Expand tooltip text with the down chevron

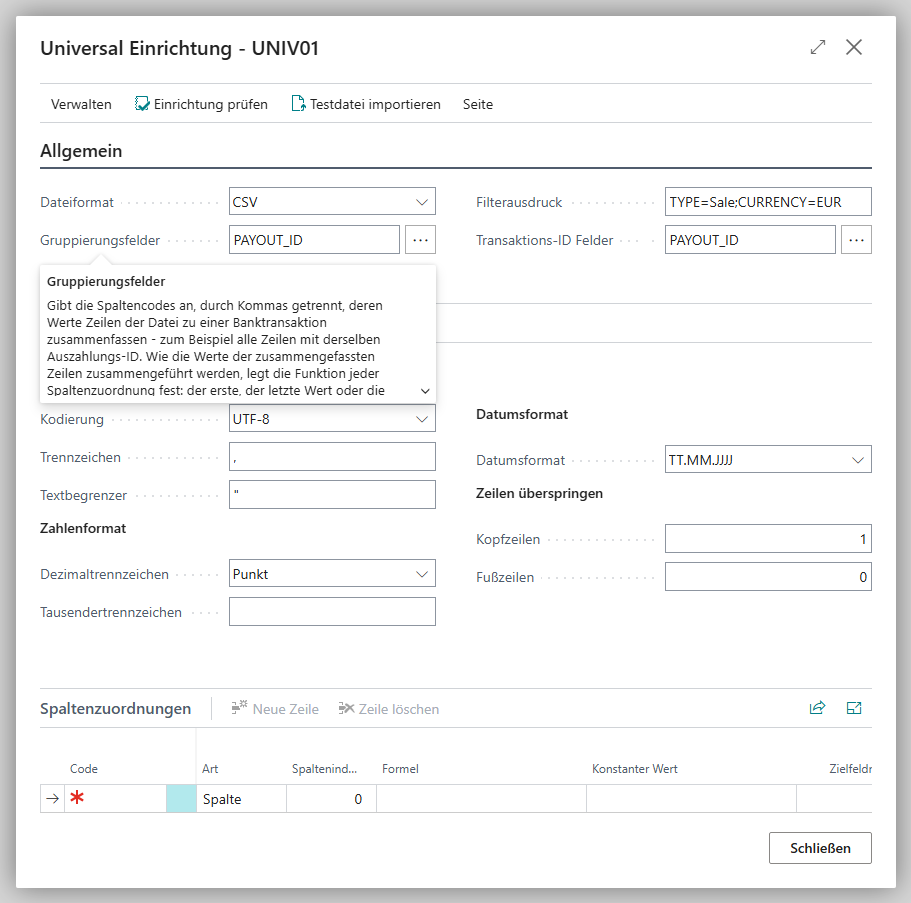click(x=425, y=391)
